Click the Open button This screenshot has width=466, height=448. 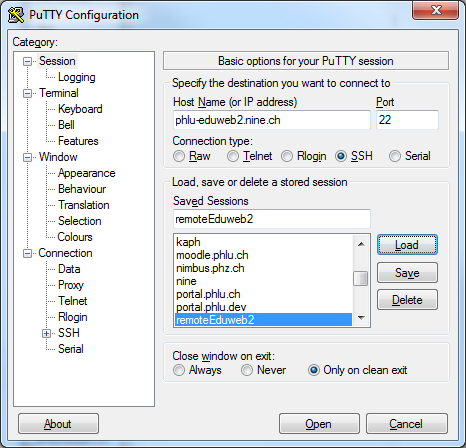click(319, 424)
